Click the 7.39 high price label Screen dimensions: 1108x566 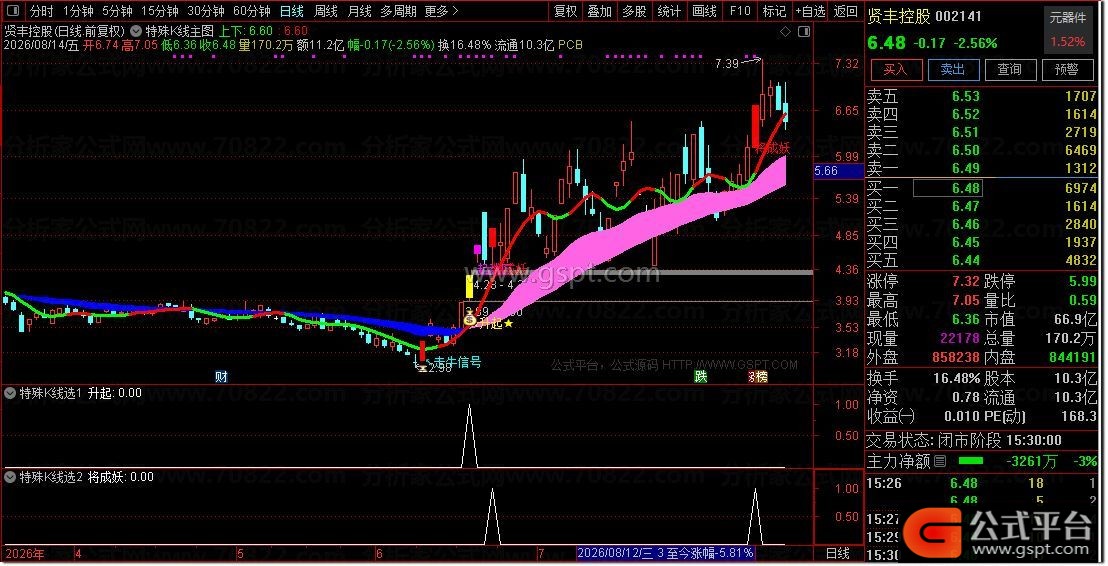726,64
